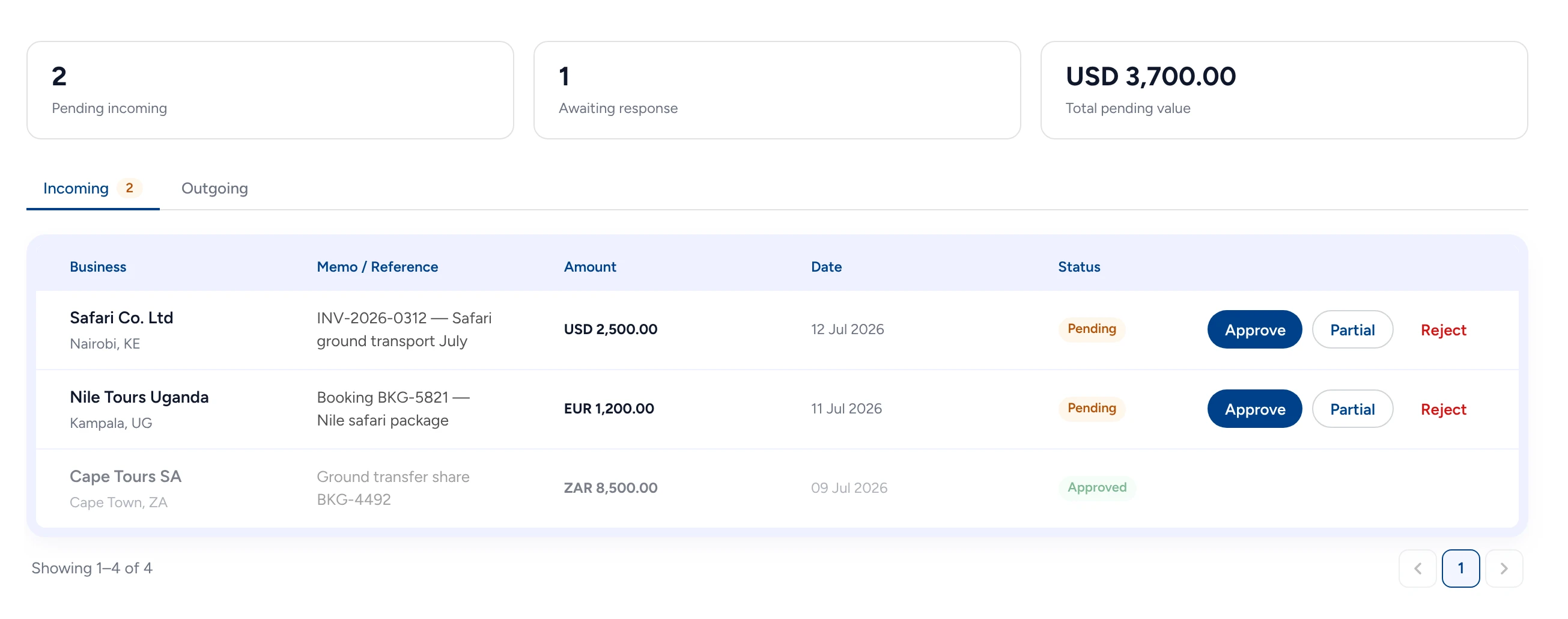The image size is (1568, 619).
Task: Open the Awaiting response summary card
Action: click(x=777, y=90)
